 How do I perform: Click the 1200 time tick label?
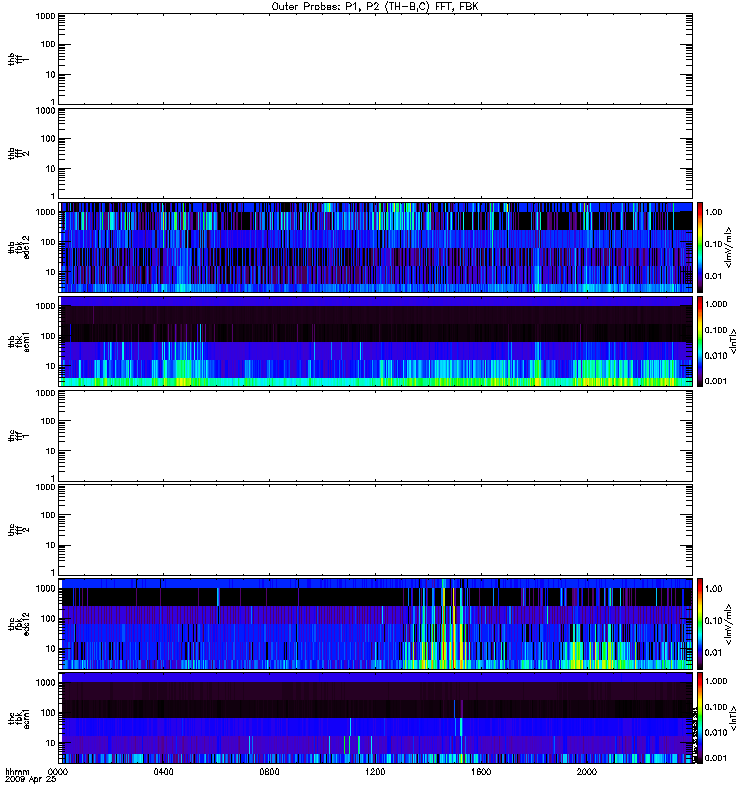tap(375, 772)
